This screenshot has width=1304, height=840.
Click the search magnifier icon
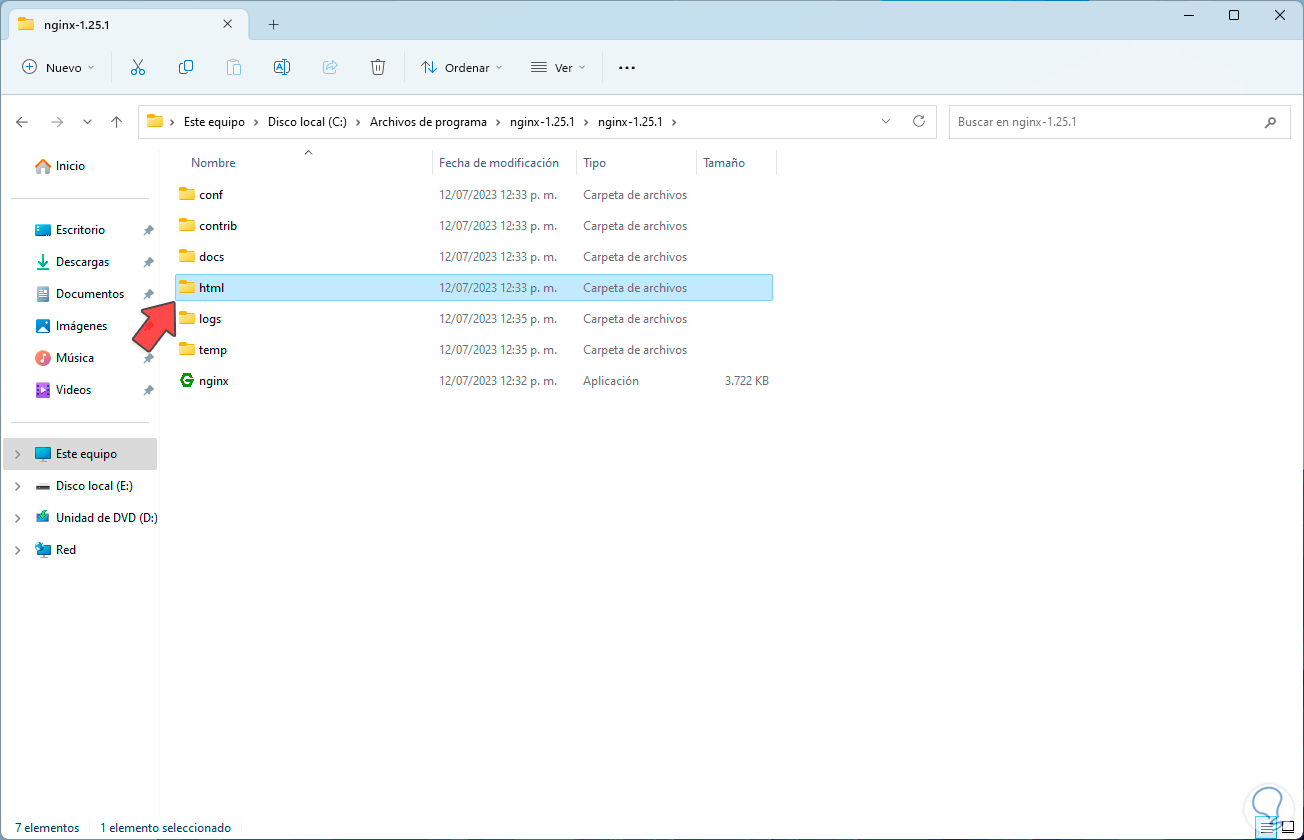(x=1270, y=122)
